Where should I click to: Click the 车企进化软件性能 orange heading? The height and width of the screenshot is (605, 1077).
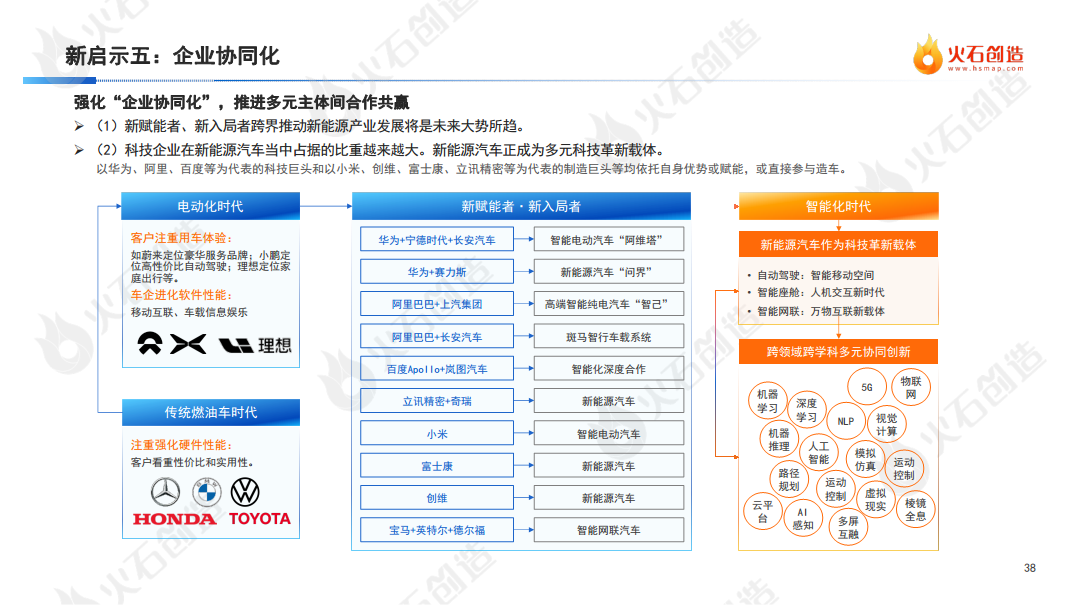[181, 295]
